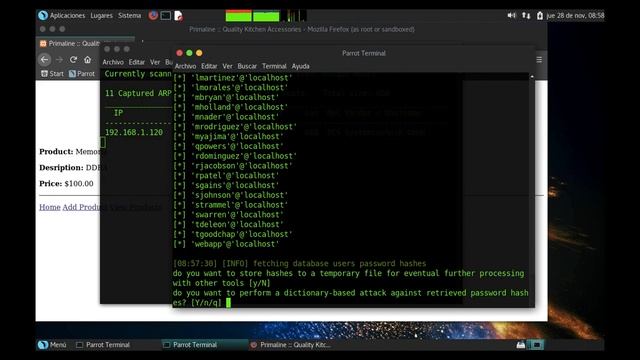Image resolution: width=640 pixels, height=360 pixels.
Task: Reload the Firefox page
Action: click(73, 60)
